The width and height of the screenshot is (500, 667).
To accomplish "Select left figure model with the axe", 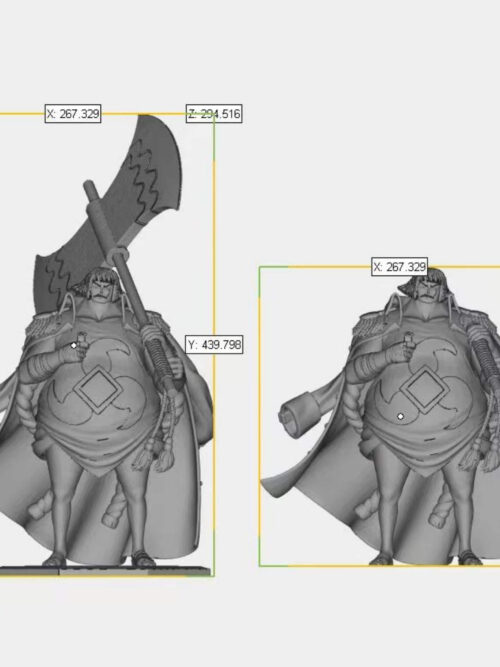I will pos(106,345).
